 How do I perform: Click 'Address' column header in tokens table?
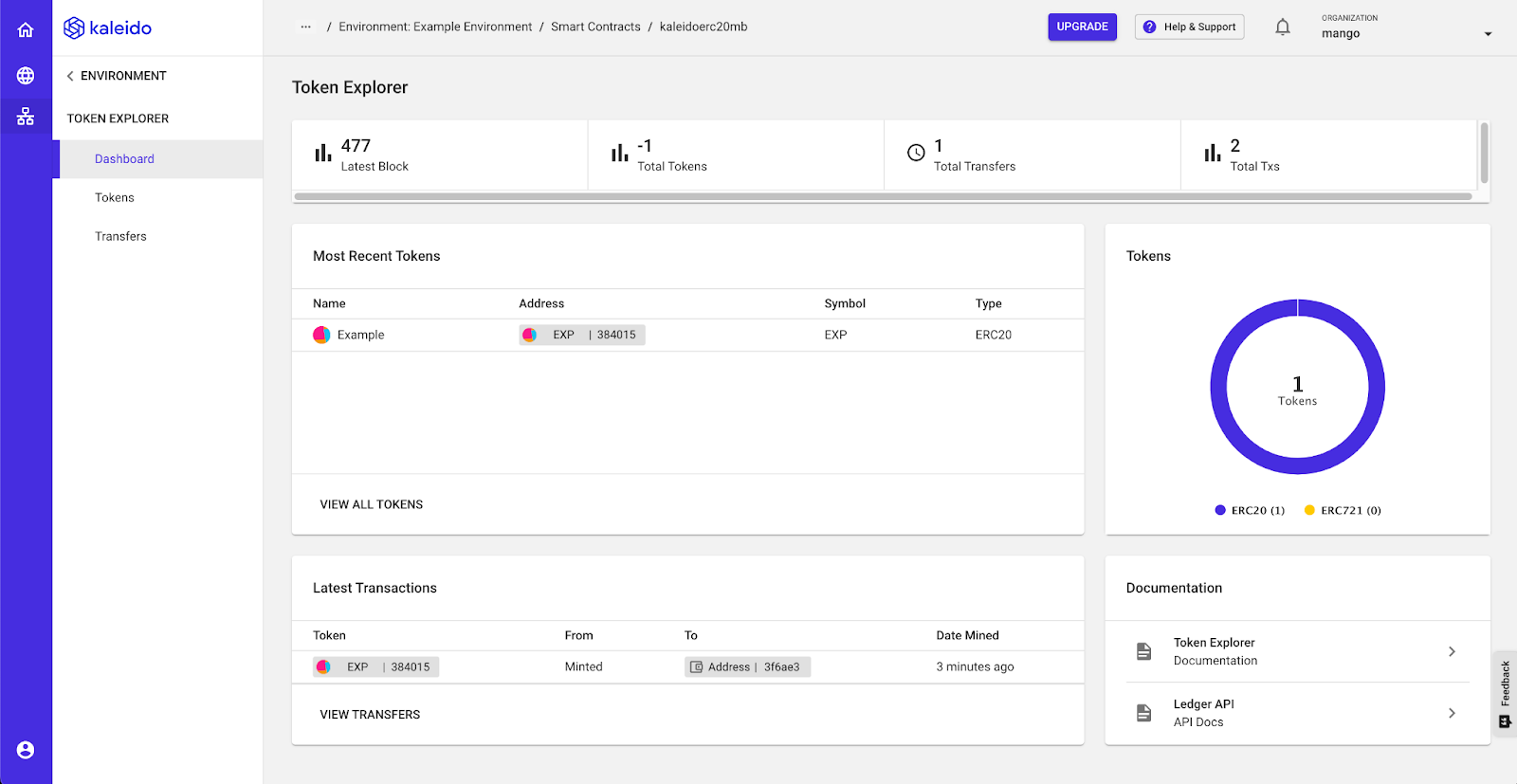pos(541,303)
